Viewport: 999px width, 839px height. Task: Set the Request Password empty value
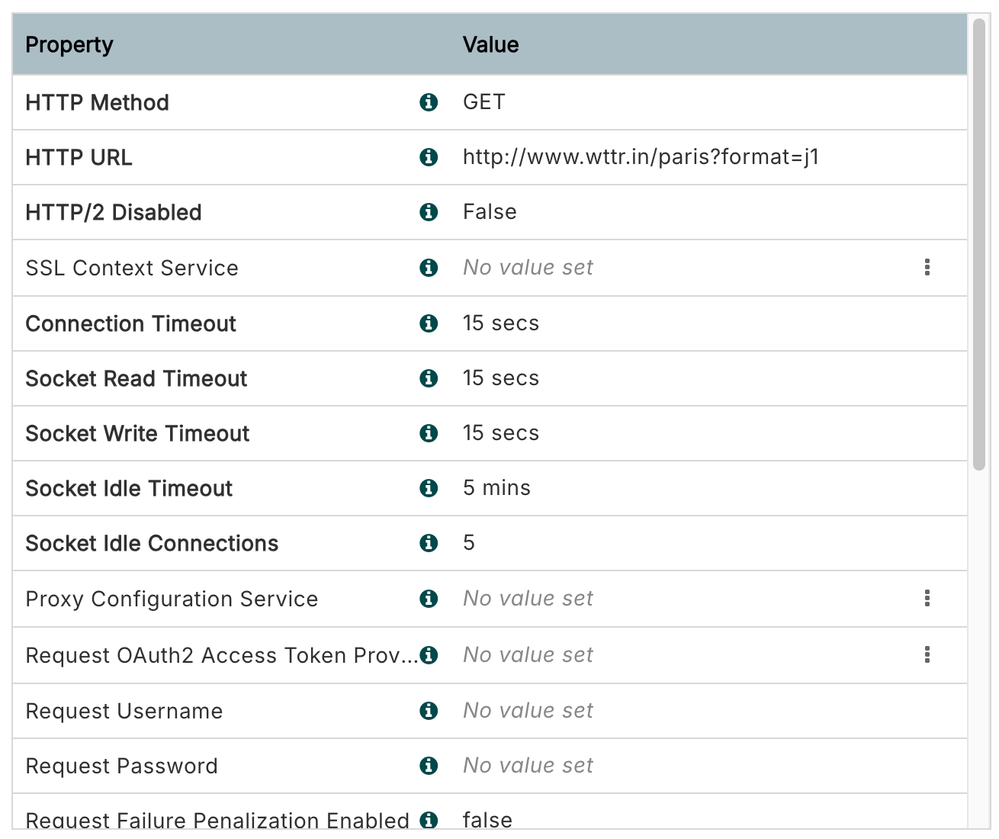(528, 765)
